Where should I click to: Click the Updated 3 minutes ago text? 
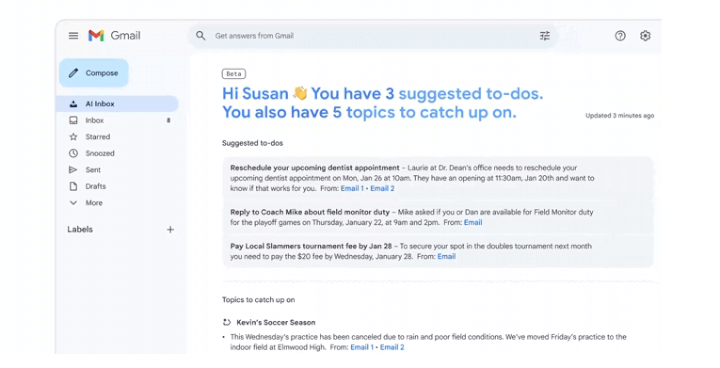(620, 116)
